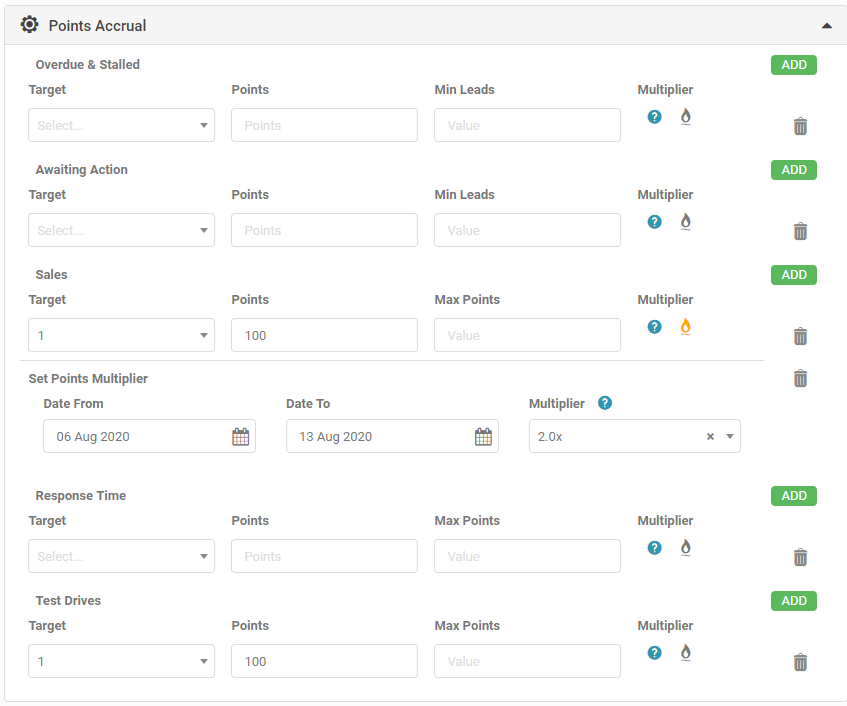Open the Date From calendar picker icon
The image size is (847, 706).
pos(240,437)
